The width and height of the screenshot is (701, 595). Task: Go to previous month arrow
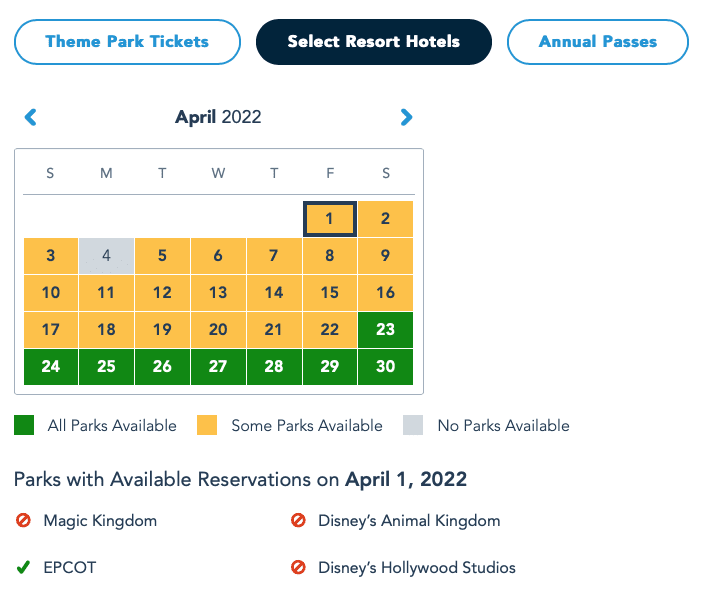(31, 118)
